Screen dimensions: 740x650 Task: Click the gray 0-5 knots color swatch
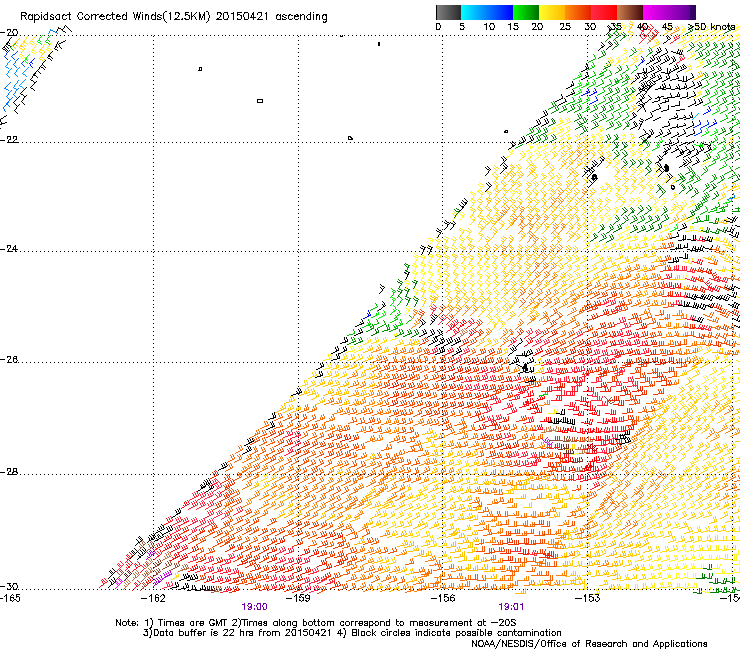pyautogui.click(x=448, y=12)
